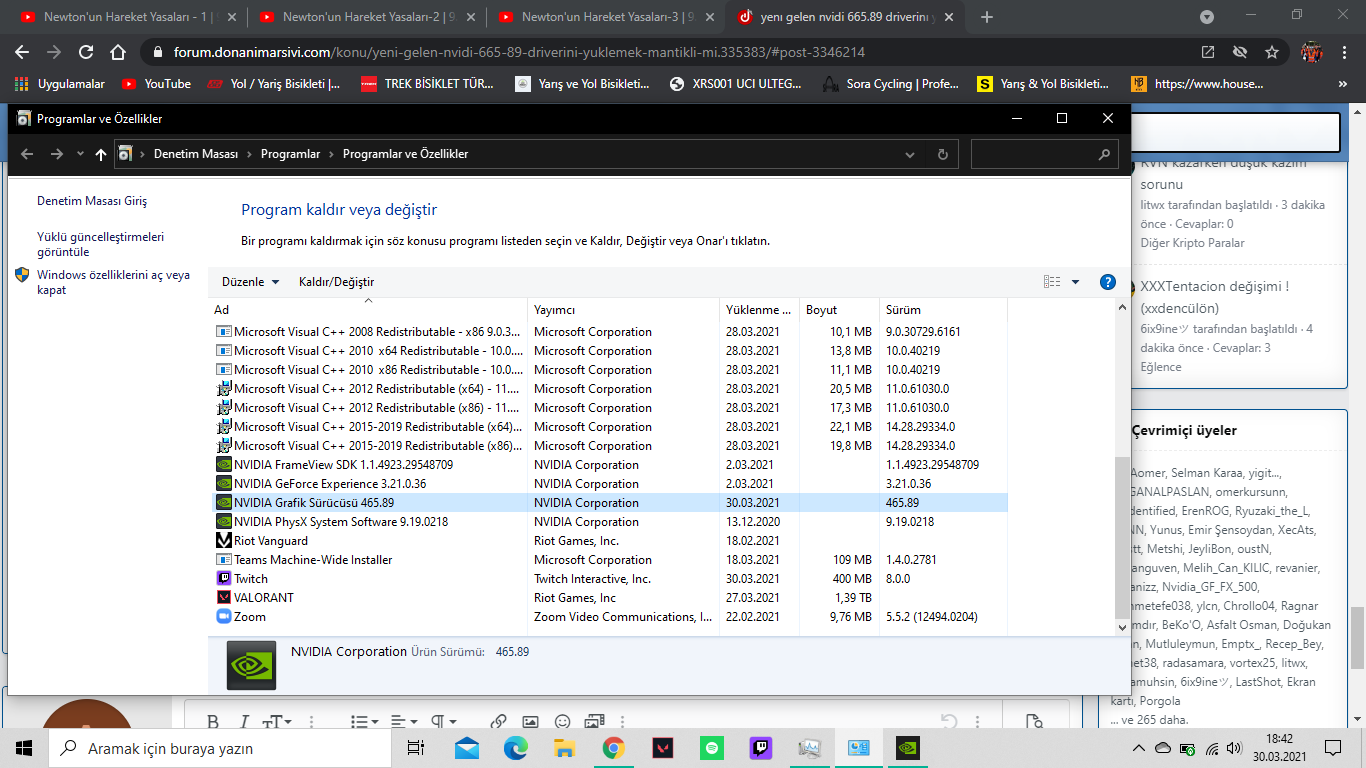Image resolution: width=1366 pixels, height=768 pixels.
Task: Expand the view options dropdown arrow
Action: (1076, 282)
